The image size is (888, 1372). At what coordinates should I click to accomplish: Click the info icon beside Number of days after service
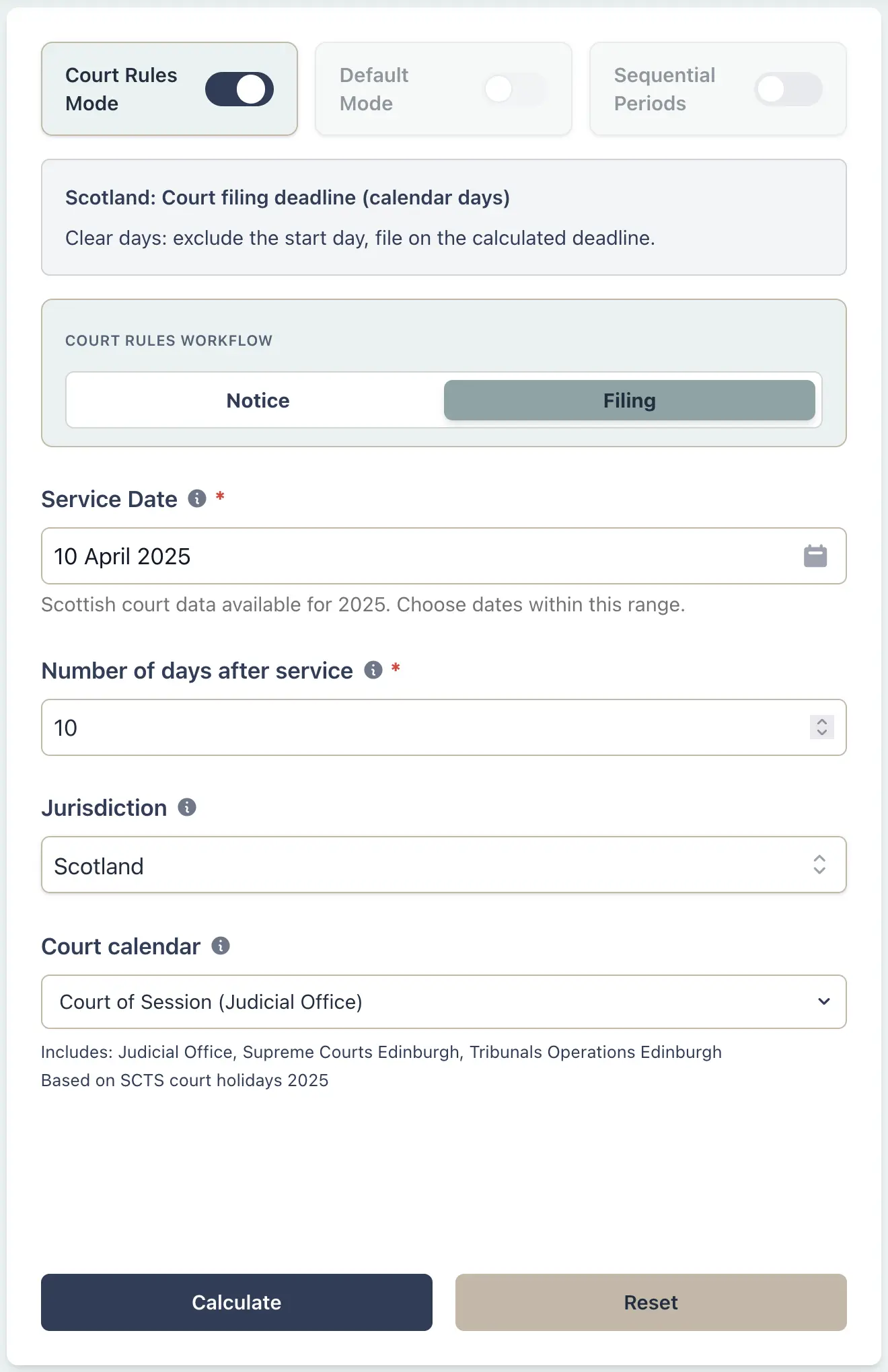pos(372,670)
